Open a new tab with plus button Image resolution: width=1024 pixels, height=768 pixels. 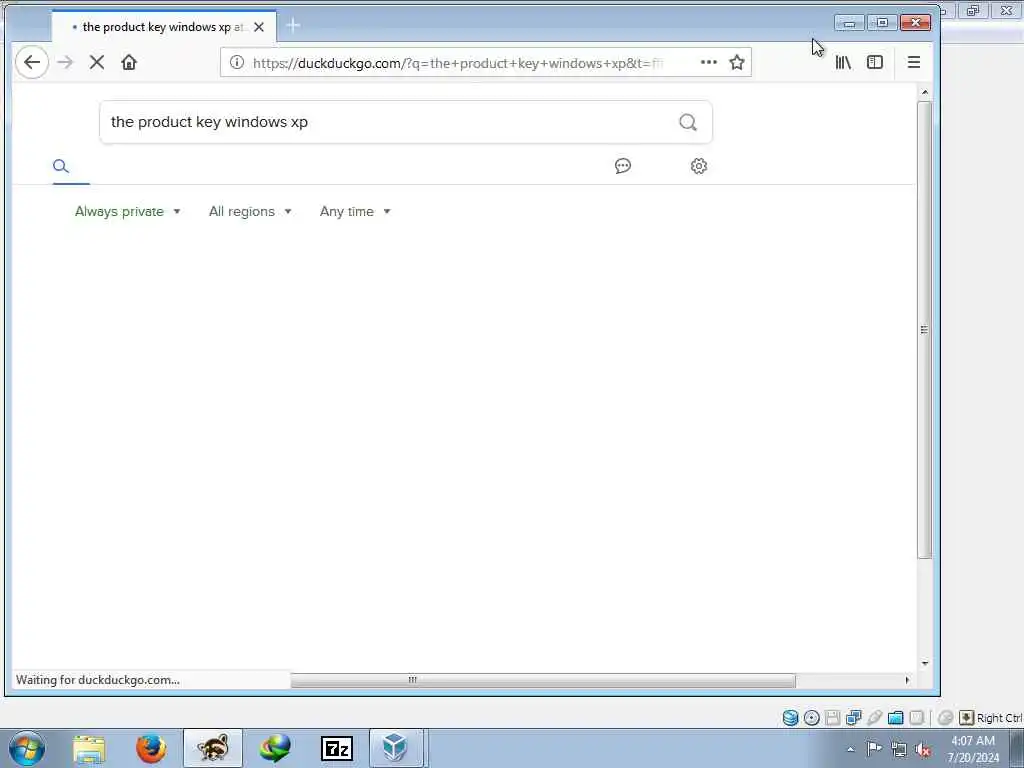tap(293, 26)
